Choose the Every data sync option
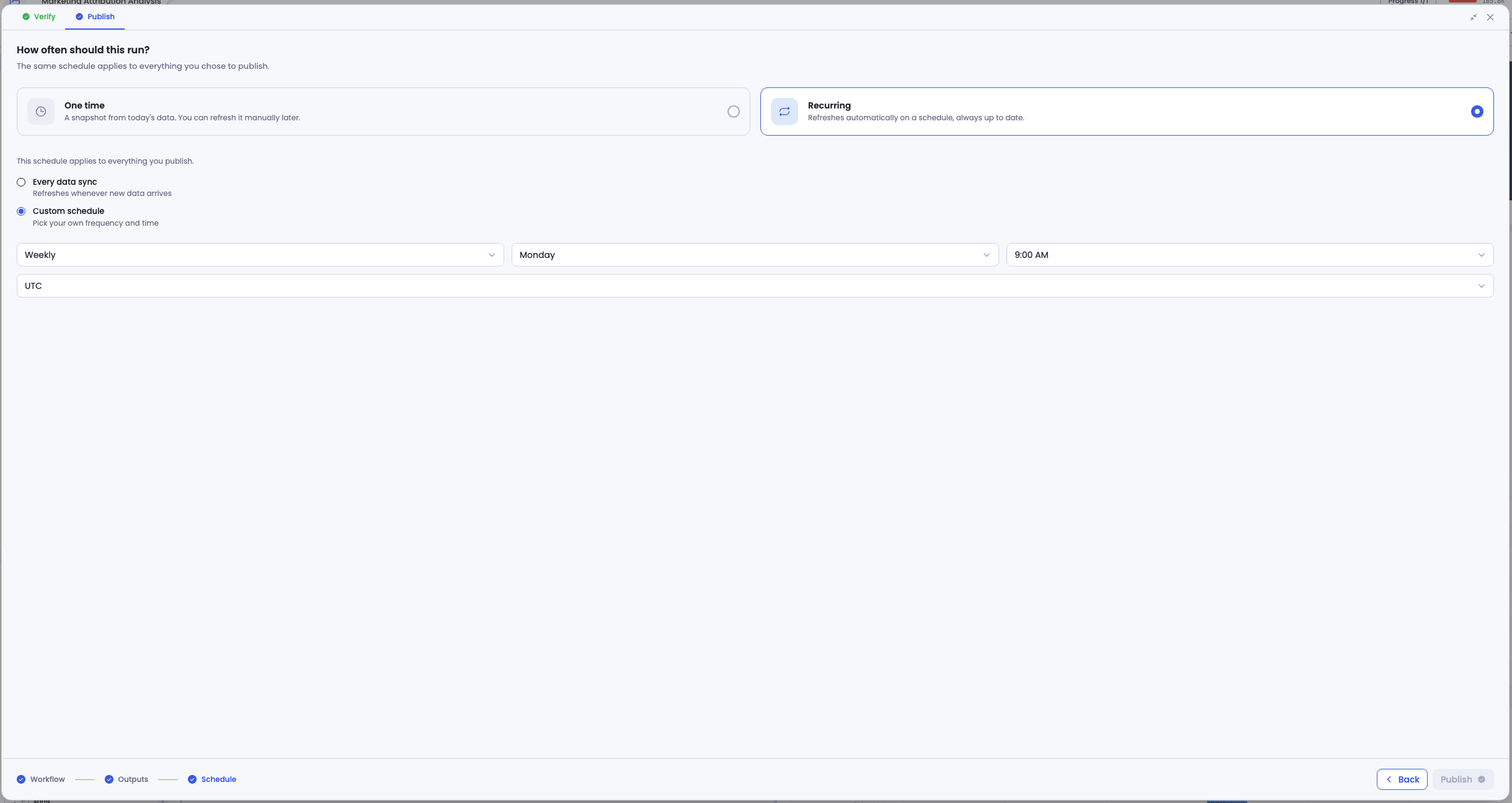The width and height of the screenshot is (1512, 803). (21, 182)
